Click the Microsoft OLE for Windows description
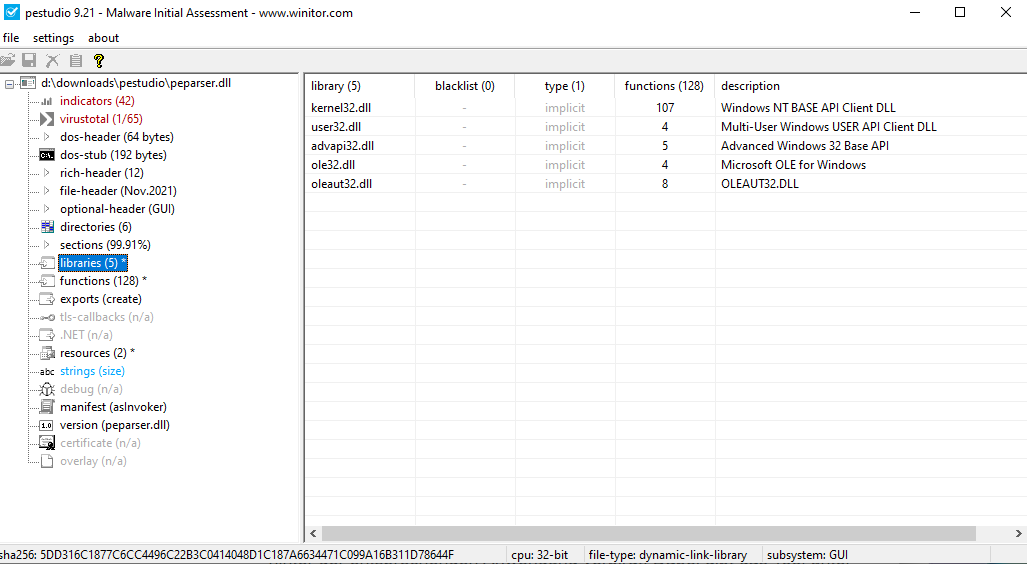The width and height of the screenshot is (1027, 564). (793, 164)
